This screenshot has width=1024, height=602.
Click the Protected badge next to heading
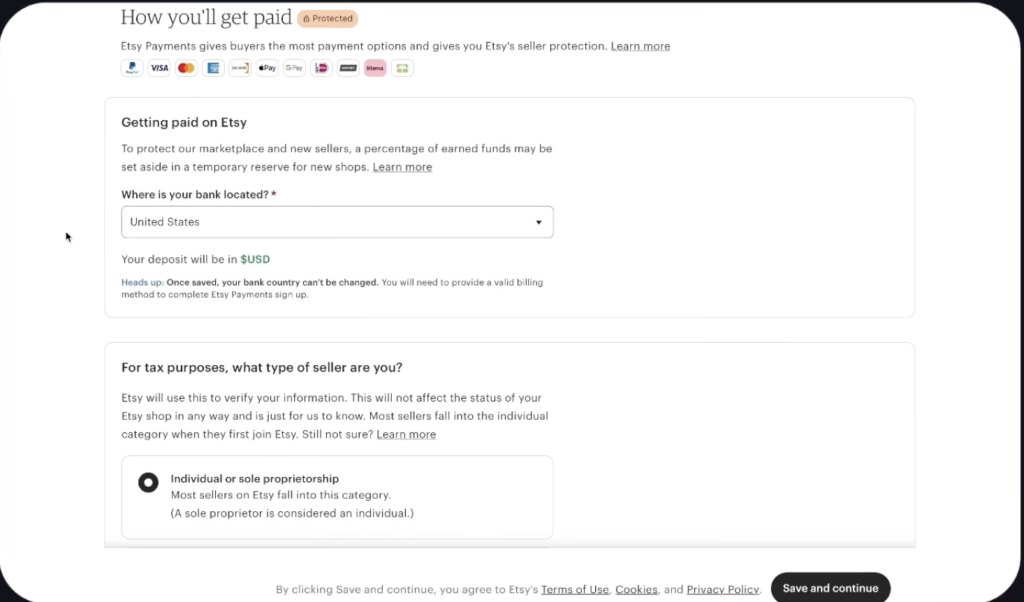(328, 18)
